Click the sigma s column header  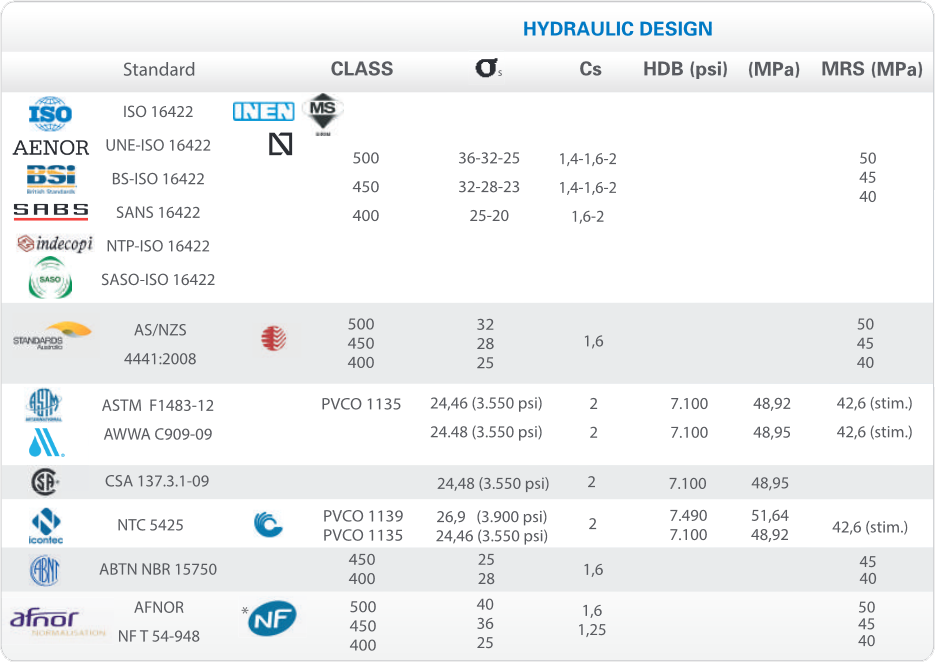coord(488,68)
